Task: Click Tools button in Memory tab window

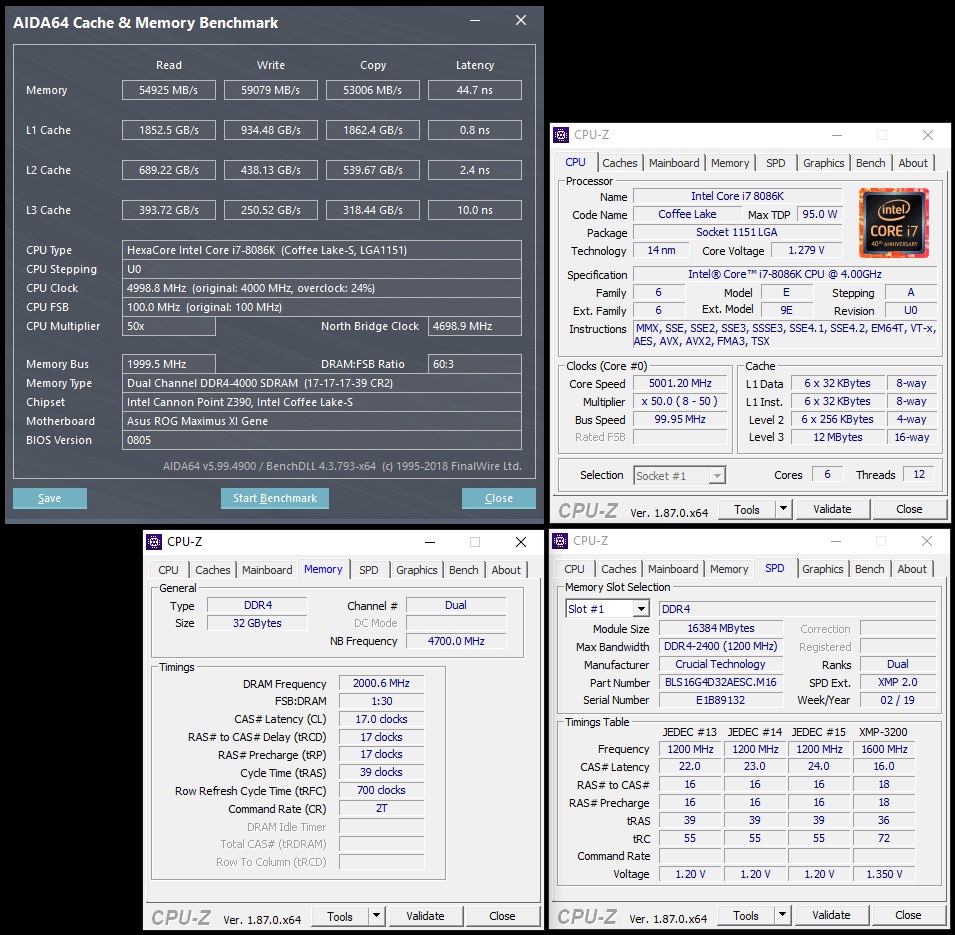Action: point(340,916)
